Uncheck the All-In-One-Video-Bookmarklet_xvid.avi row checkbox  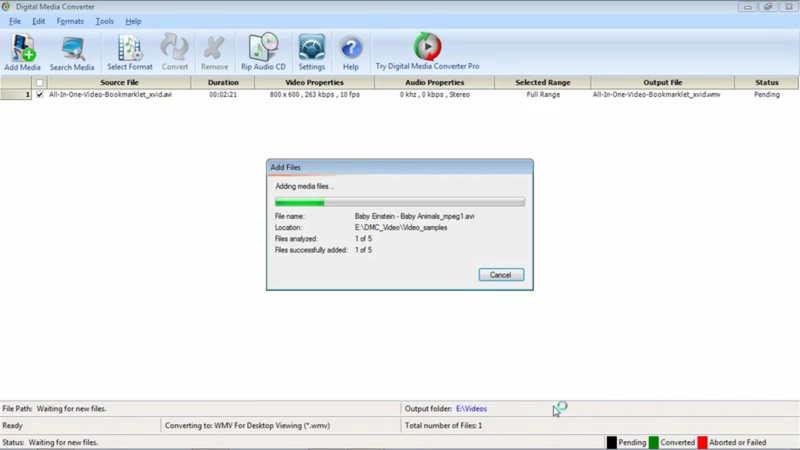tap(39, 94)
